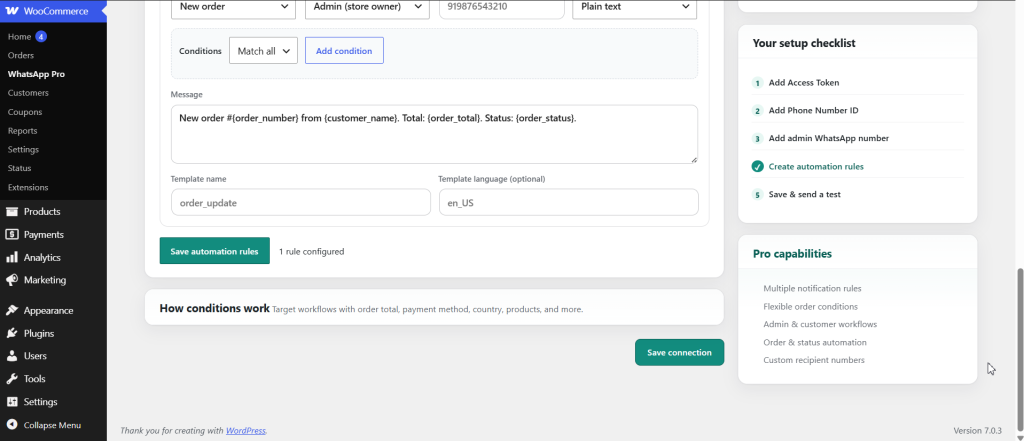Screen dimensions: 1024x441
Task: Click step number 5 badge in checklist
Action: point(758,195)
